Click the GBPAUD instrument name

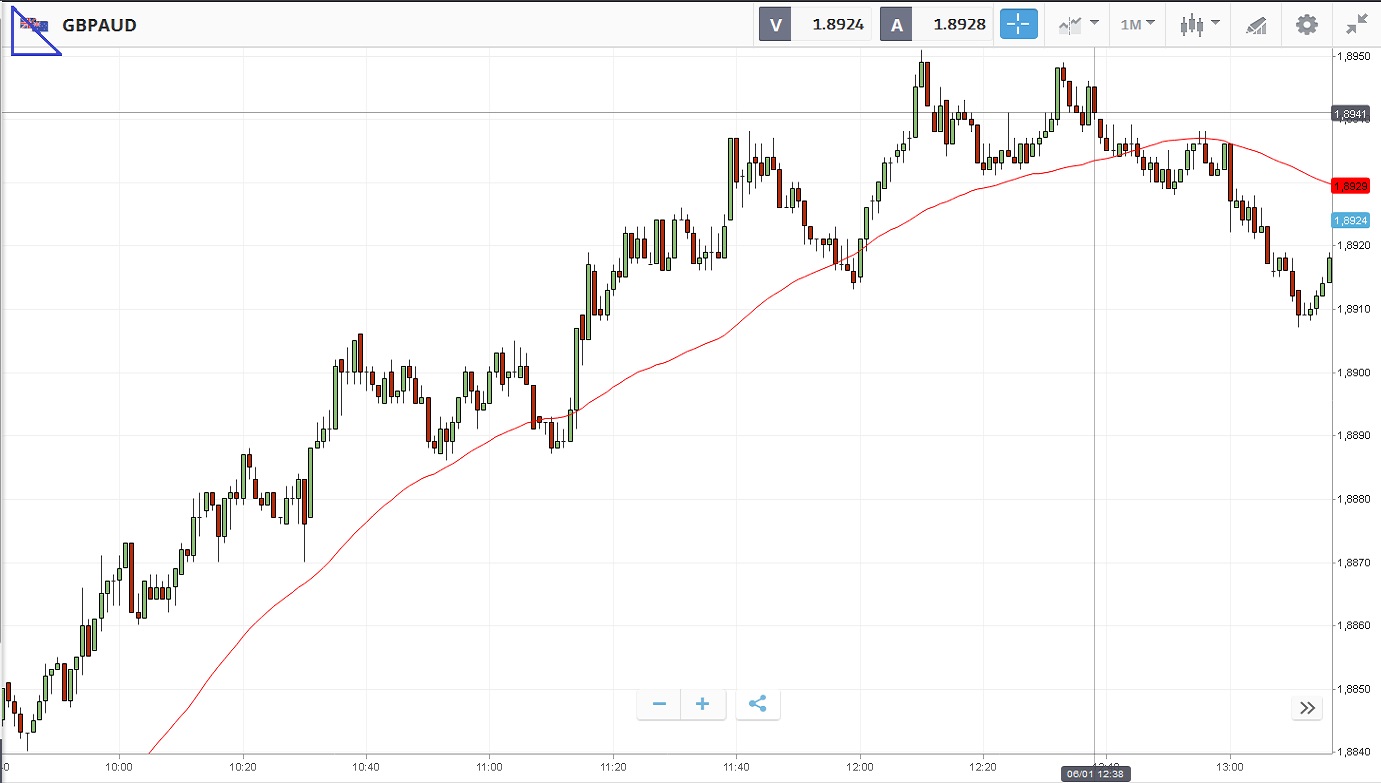[x=99, y=25]
